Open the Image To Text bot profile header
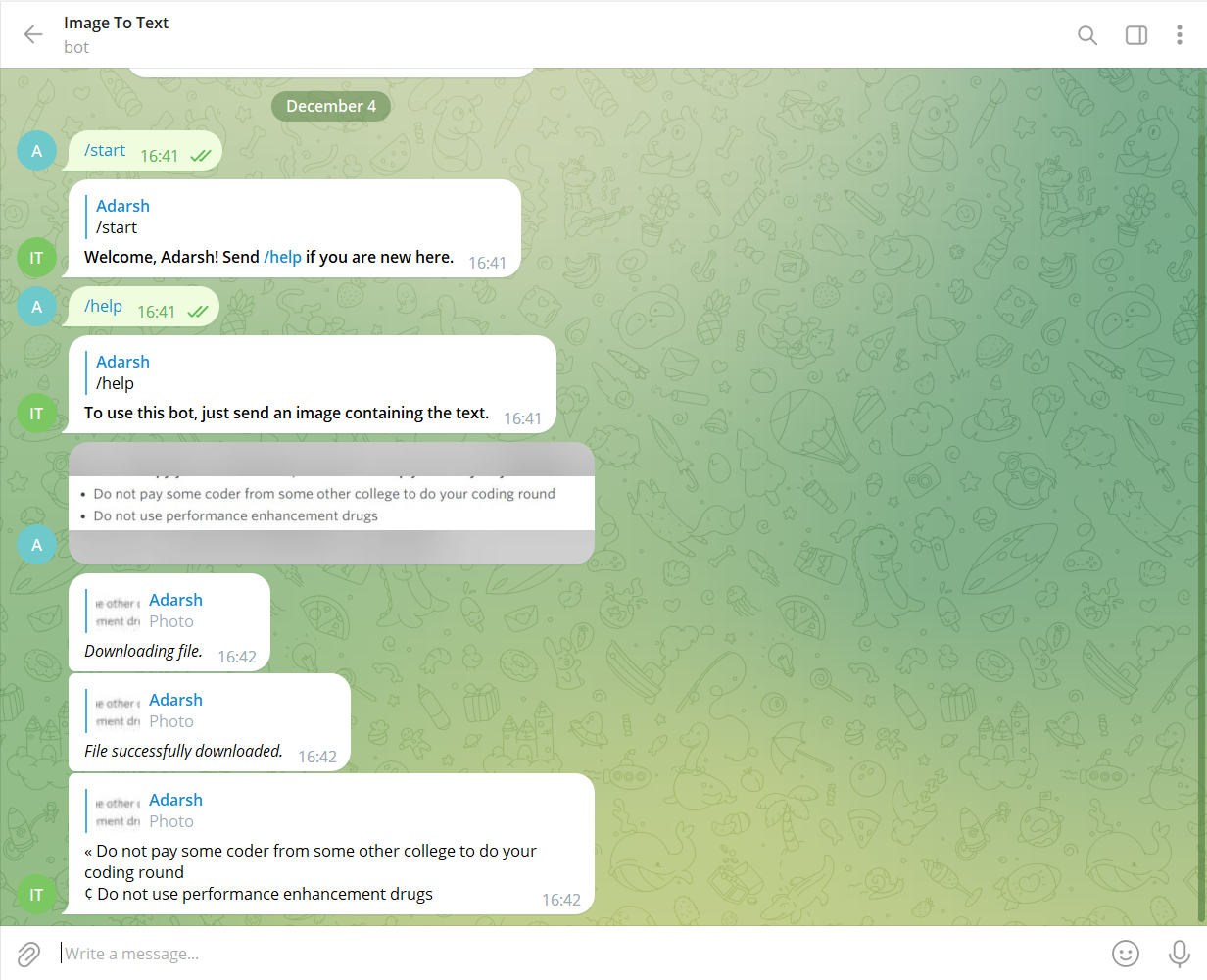Screen dimensions: 1207x980 pyautogui.click(x=116, y=34)
